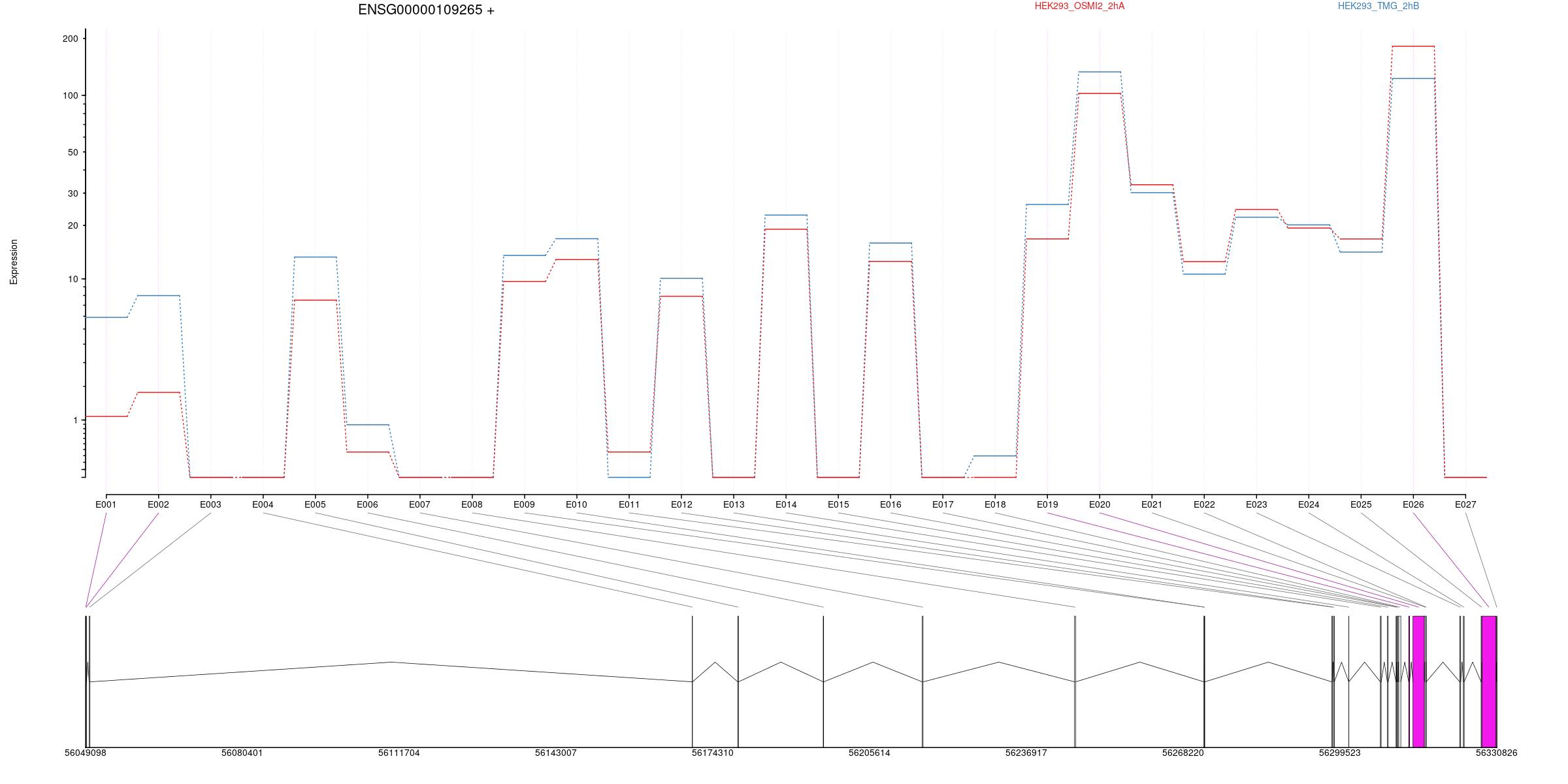
Task: Click y-axis tick value 20
Action: pos(73,225)
